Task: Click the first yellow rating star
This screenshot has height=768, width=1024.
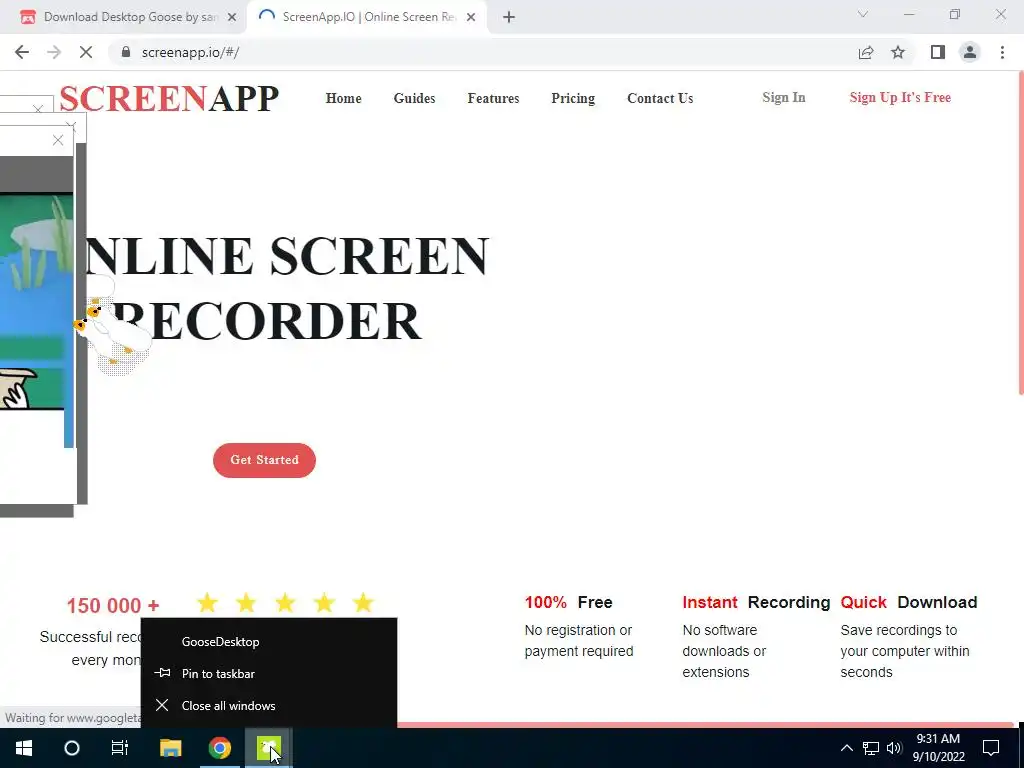Action: 207,602
